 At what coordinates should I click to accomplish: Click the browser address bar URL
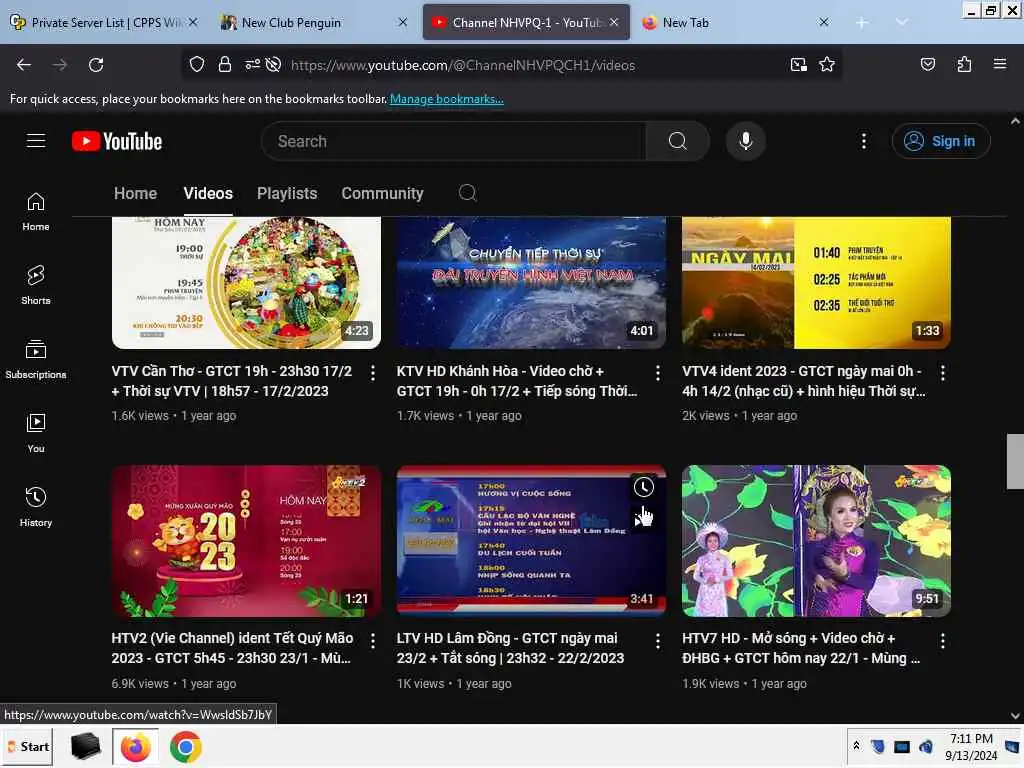(463, 65)
